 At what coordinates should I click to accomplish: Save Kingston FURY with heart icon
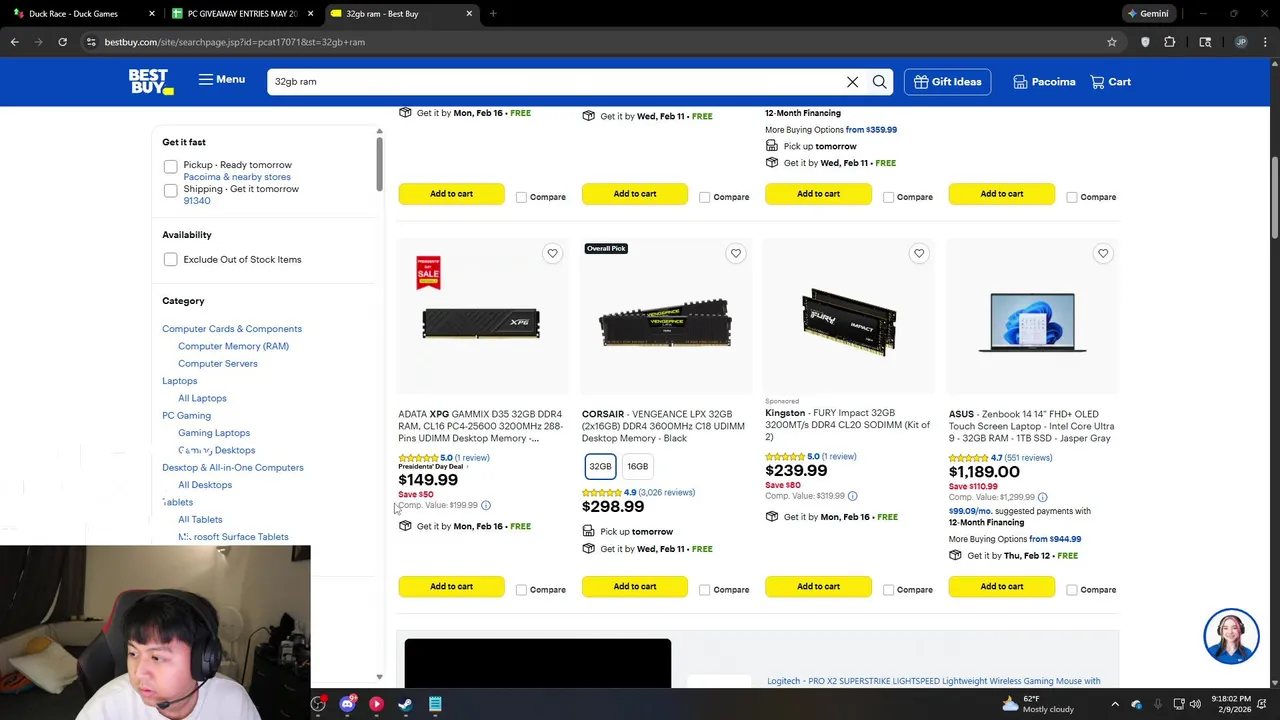pos(919,254)
